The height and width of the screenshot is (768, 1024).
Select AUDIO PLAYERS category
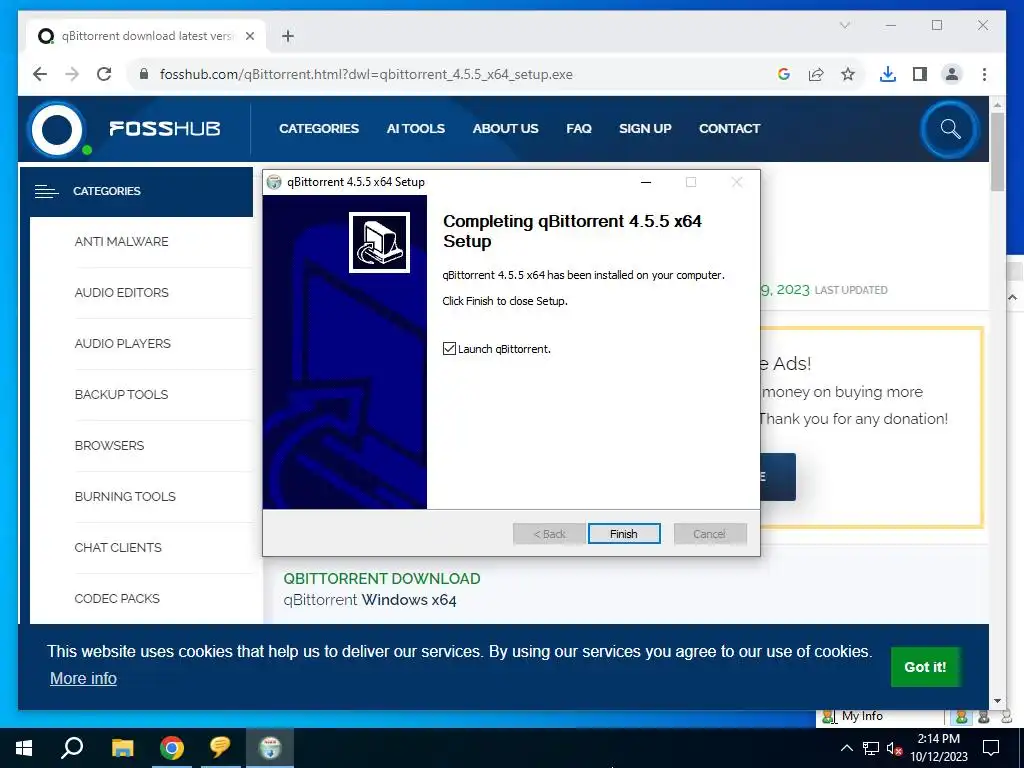(x=123, y=344)
